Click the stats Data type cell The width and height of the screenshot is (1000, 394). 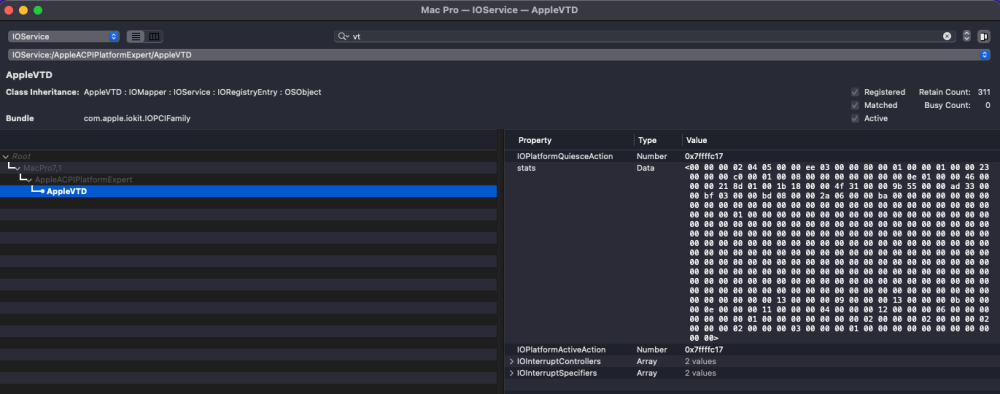click(x=645, y=168)
